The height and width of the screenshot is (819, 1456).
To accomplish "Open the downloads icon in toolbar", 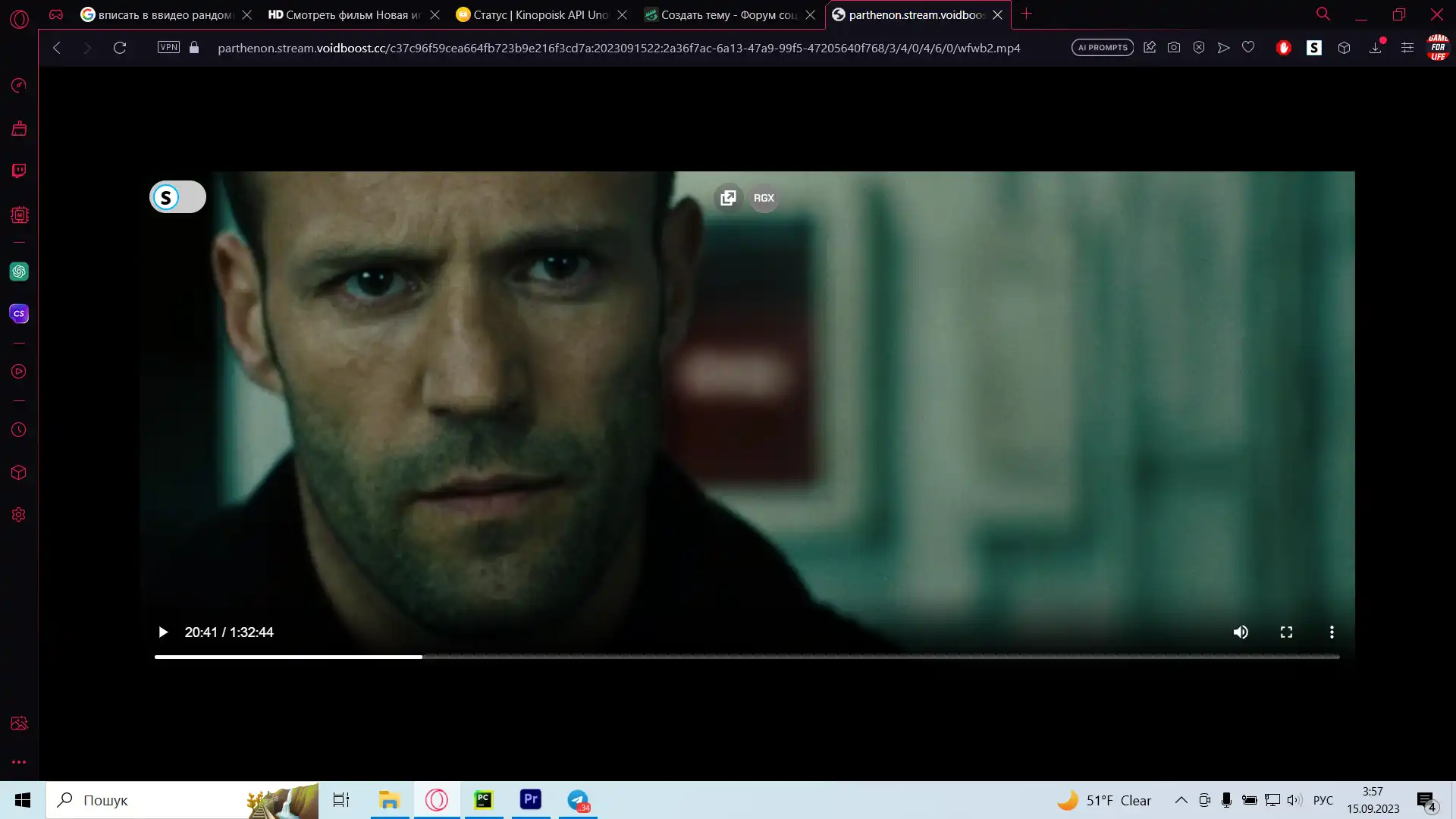I will click(1376, 48).
